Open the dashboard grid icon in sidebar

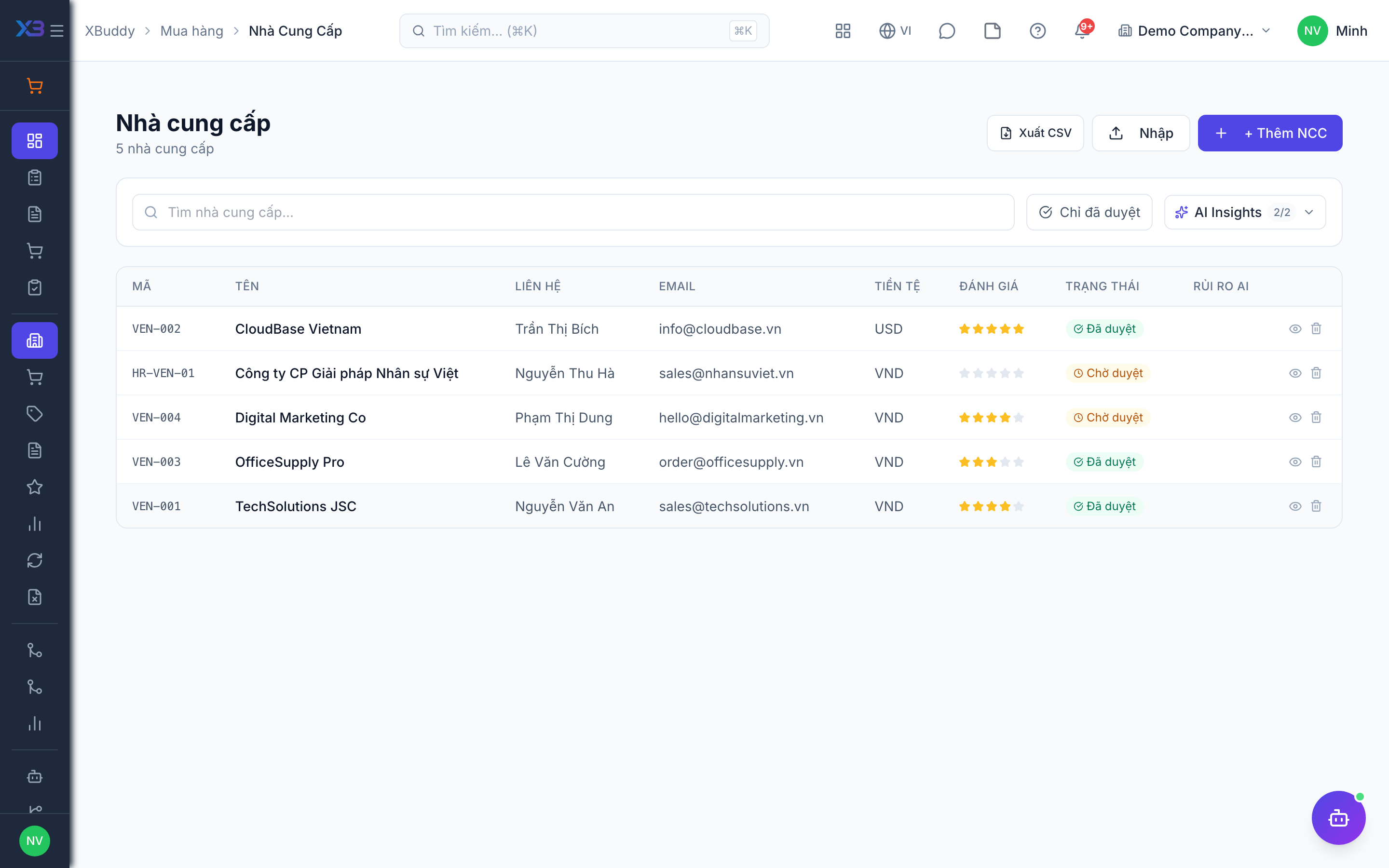tap(34, 141)
